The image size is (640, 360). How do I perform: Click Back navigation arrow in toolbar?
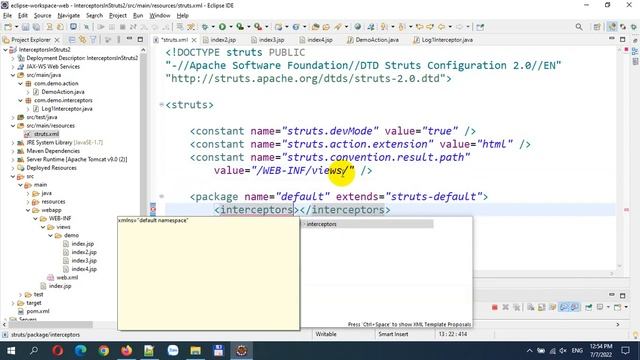(441, 27)
